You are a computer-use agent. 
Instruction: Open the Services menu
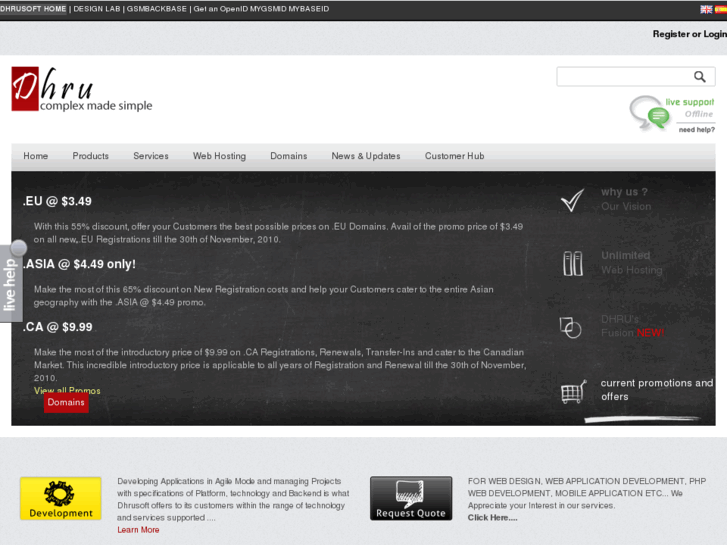[x=151, y=156]
